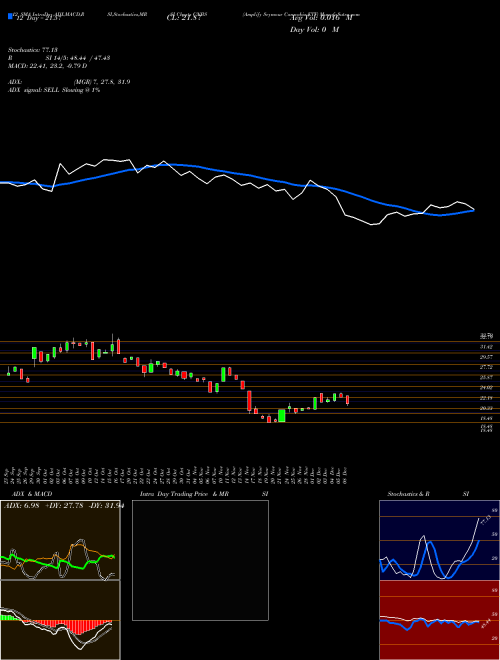Click the 'Stochastics: 77.18' reading

click(x=33, y=50)
